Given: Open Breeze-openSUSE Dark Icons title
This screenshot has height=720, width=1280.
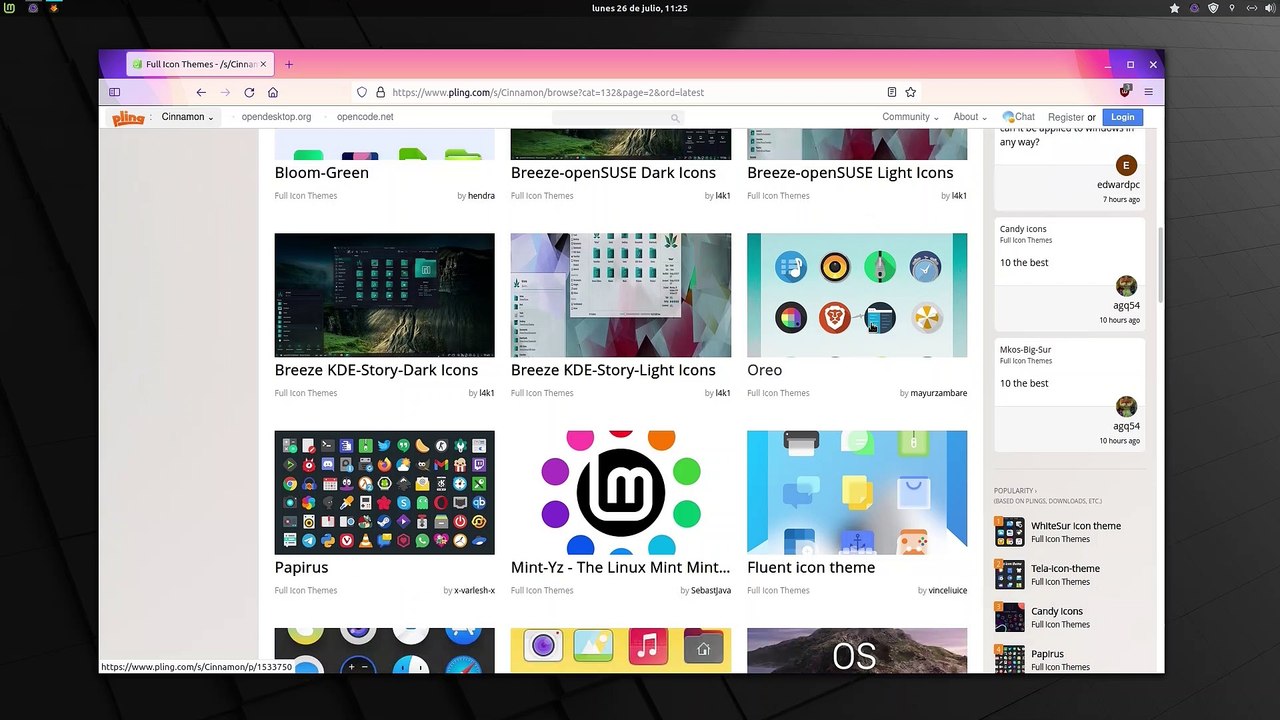Looking at the screenshot, I should [x=613, y=173].
